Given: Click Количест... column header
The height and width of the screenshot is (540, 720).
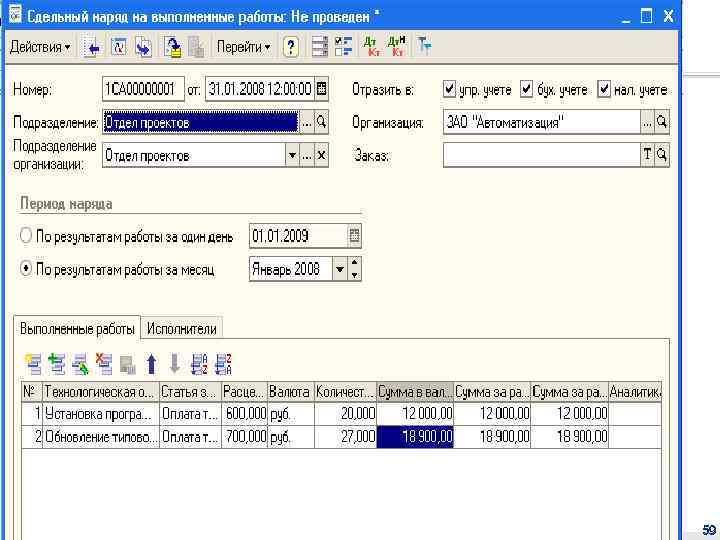Looking at the screenshot, I should (345, 392).
